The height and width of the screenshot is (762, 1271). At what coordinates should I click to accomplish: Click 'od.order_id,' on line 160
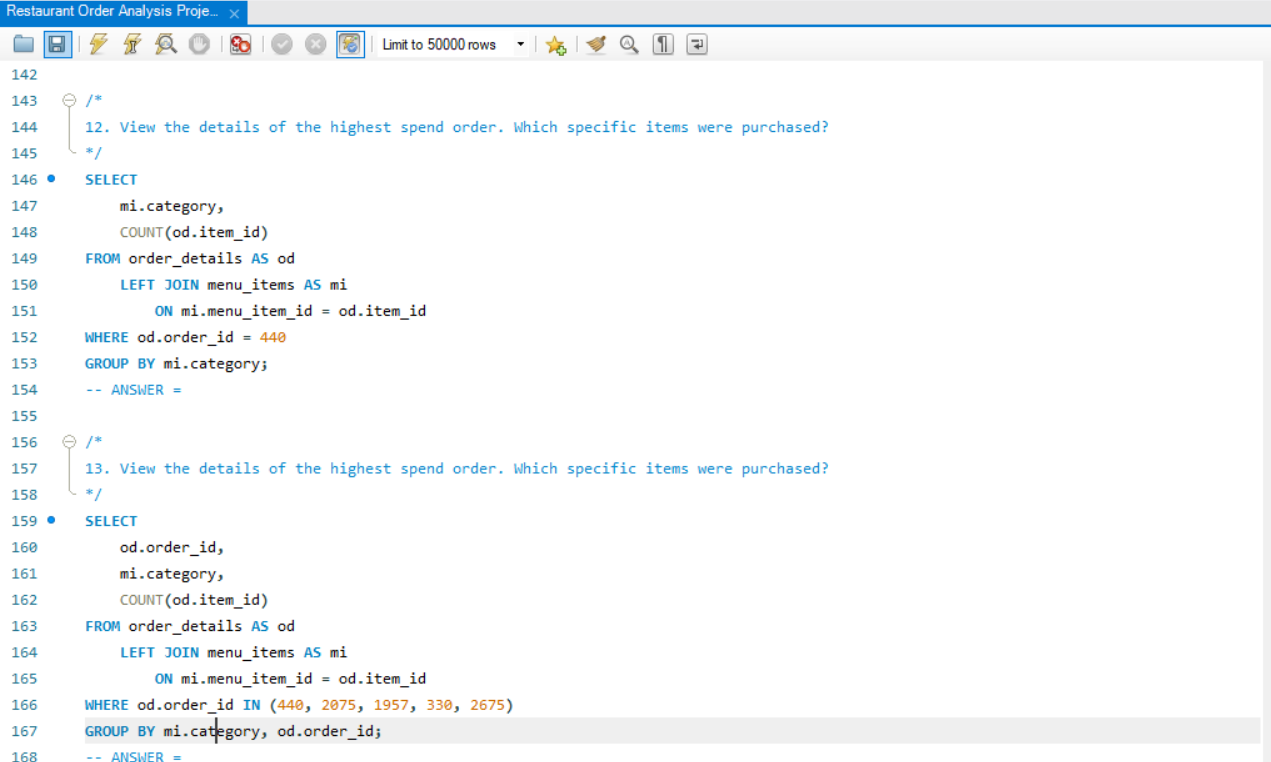click(172, 547)
